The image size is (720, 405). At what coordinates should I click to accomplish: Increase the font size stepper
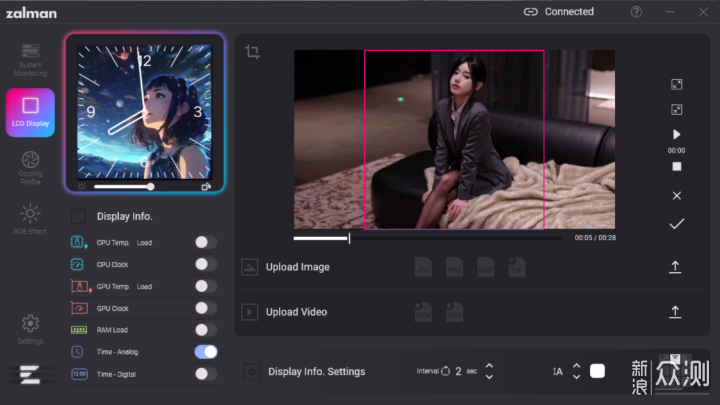pyautogui.click(x=576, y=366)
